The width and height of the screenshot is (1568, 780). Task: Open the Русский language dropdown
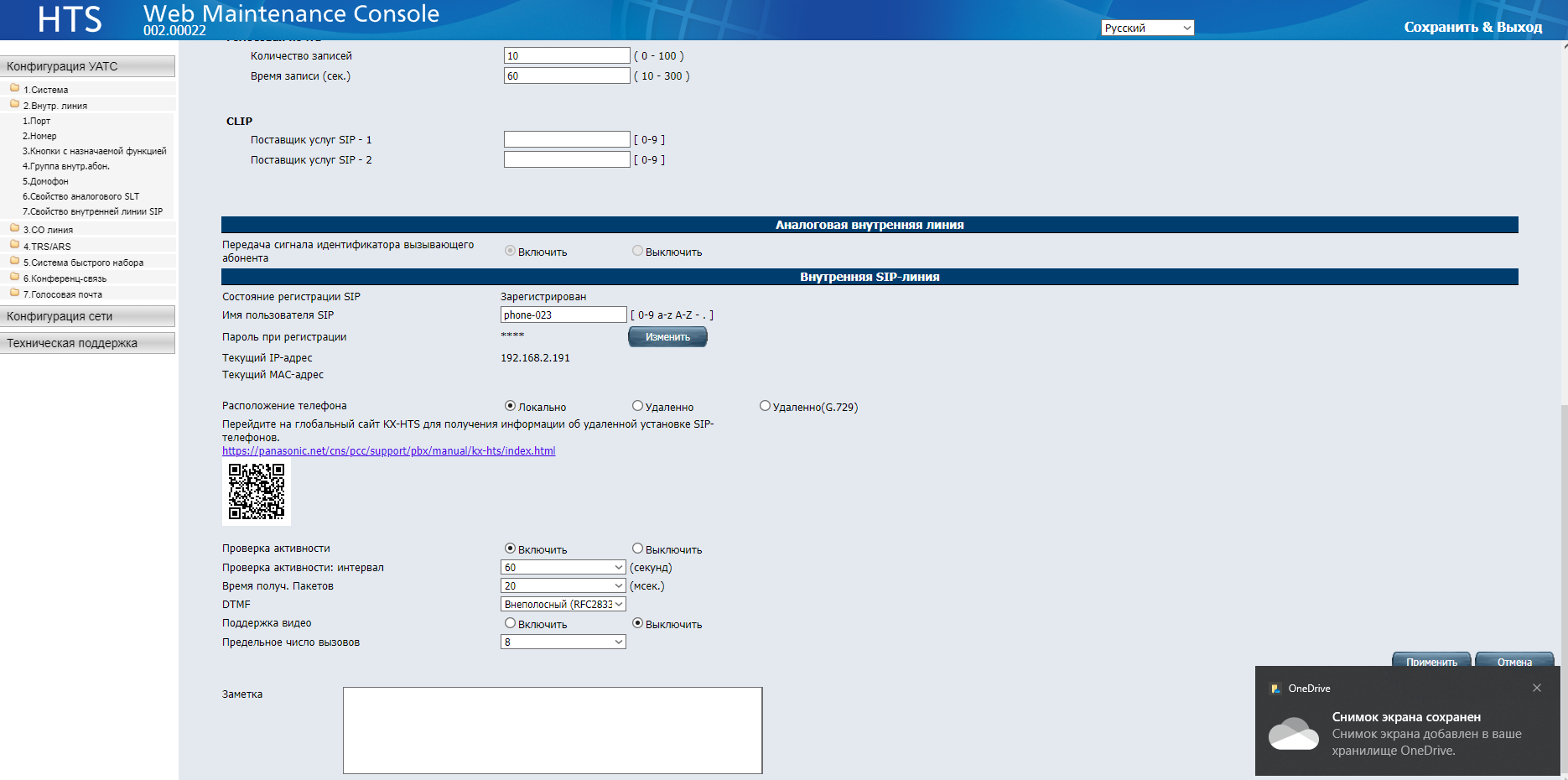(1147, 28)
